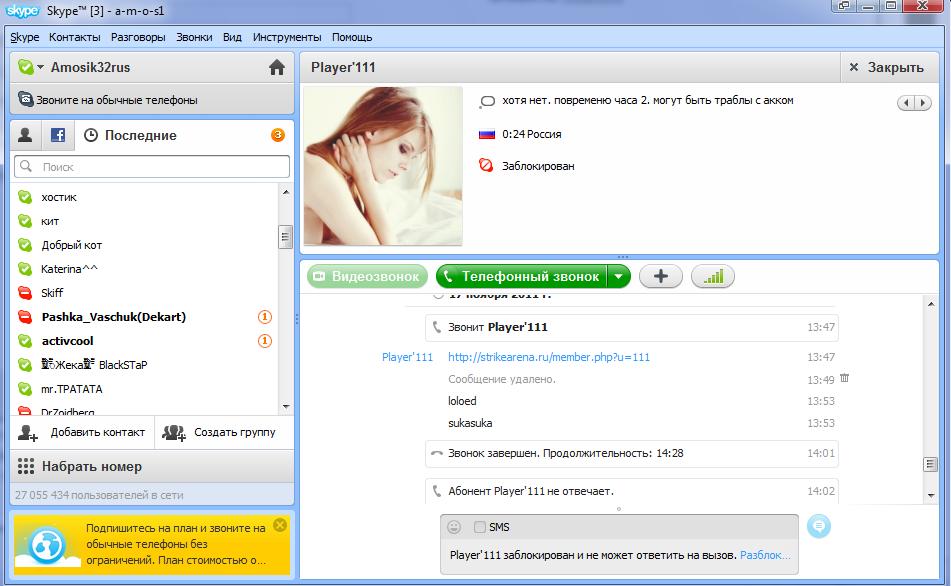The image size is (951, 586).
Task: Open the Разговоры menu
Action: pyautogui.click(x=138, y=37)
